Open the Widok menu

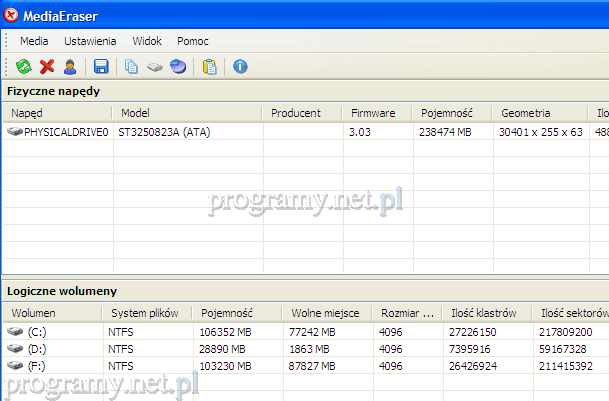click(147, 41)
